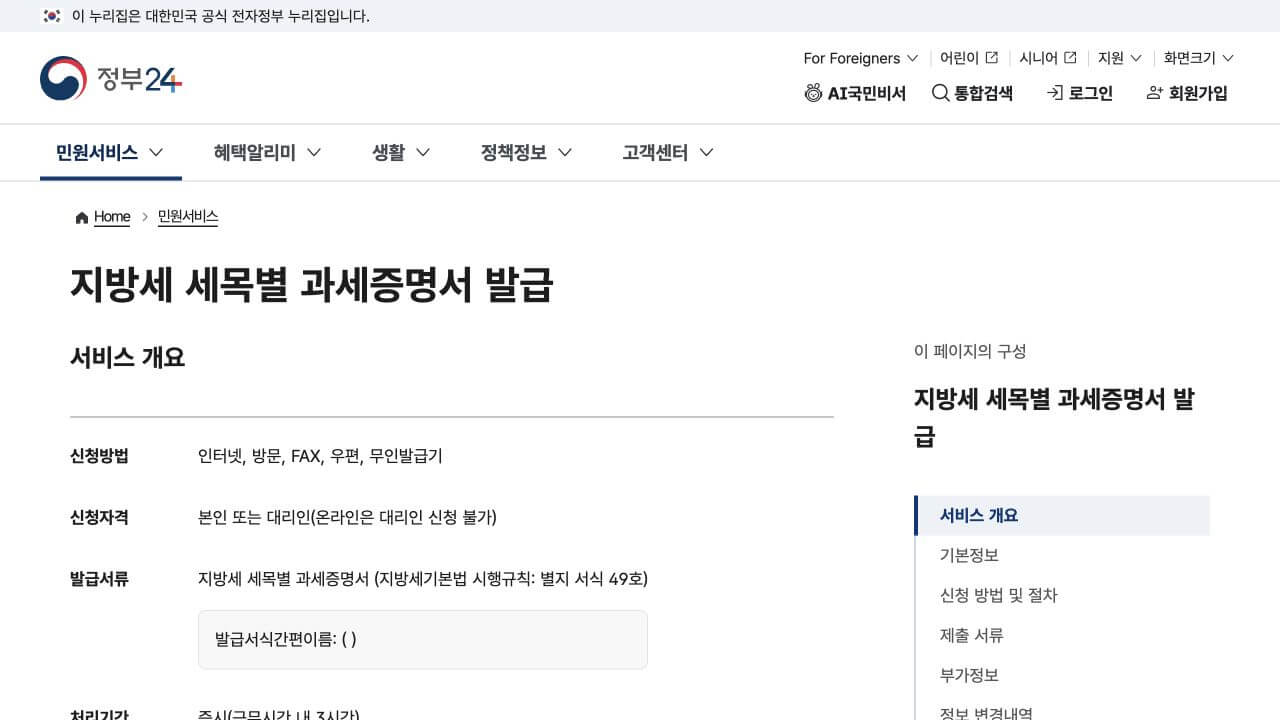
Task: Expand the 고객센터 menu
Action: (668, 152)
